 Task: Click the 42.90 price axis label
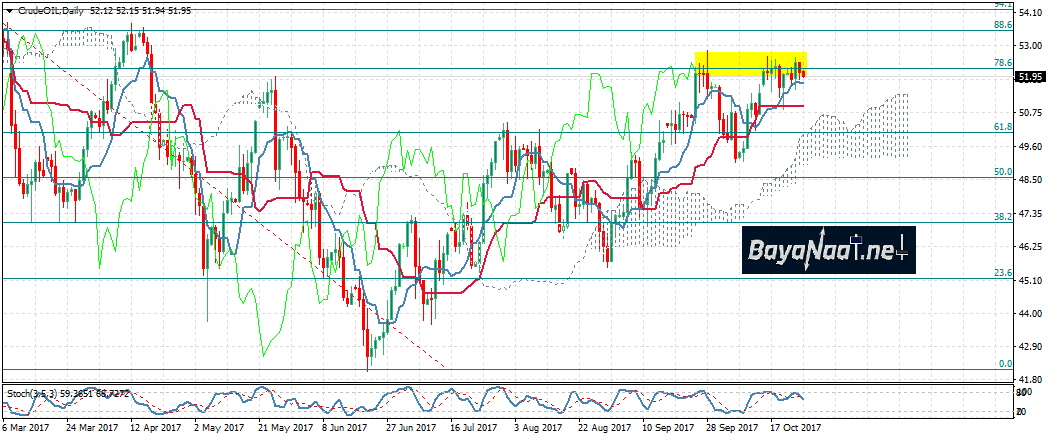point(1031,346)
